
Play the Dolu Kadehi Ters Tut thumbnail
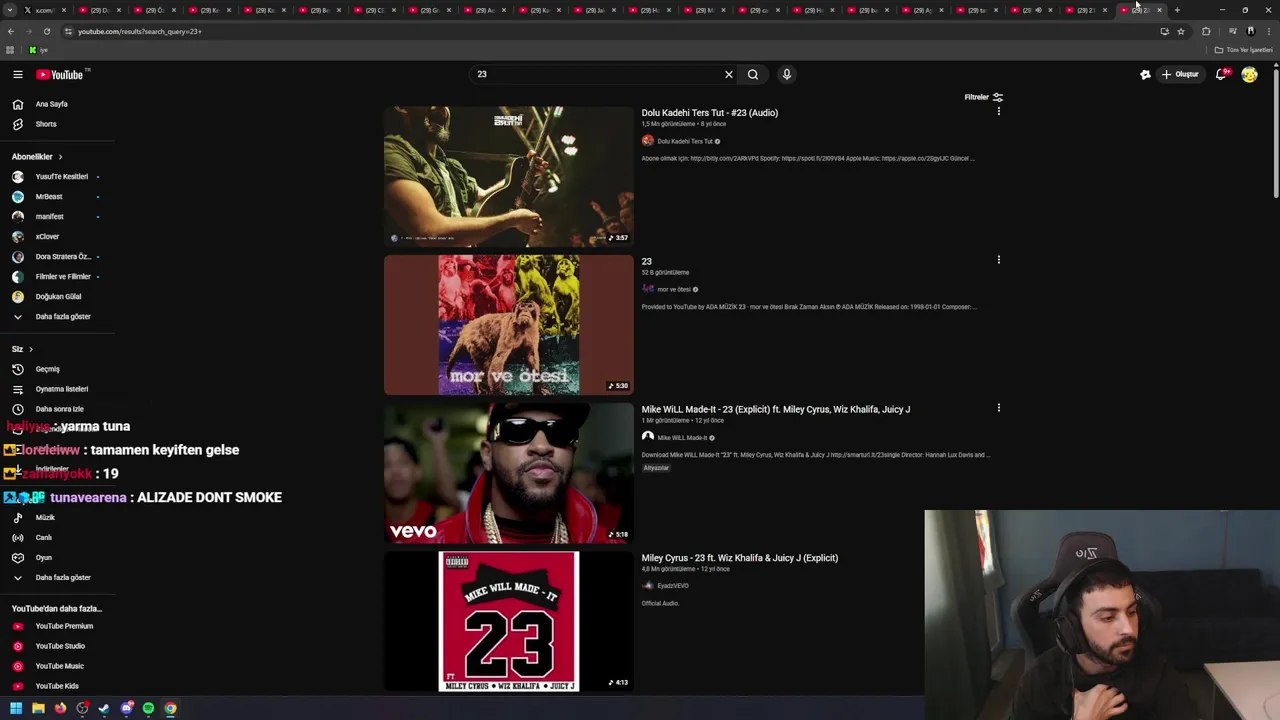pos(509,176)
